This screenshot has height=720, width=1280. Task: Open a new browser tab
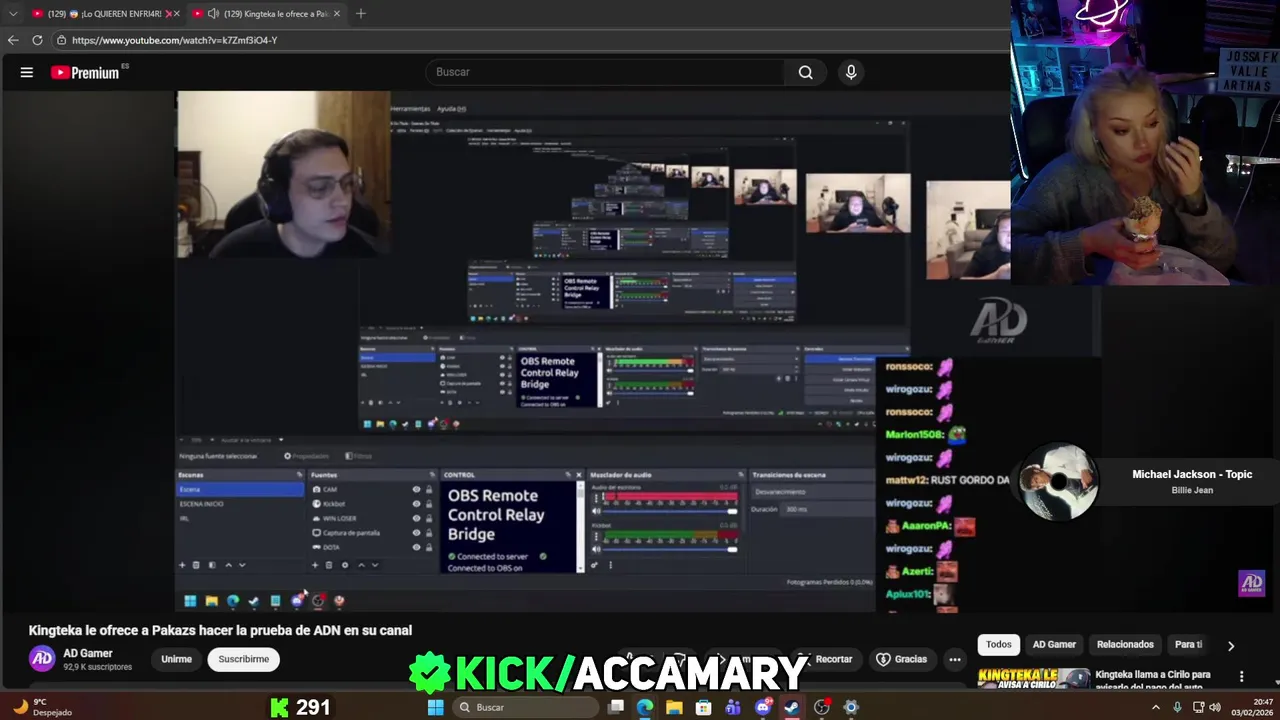point(361,14)
